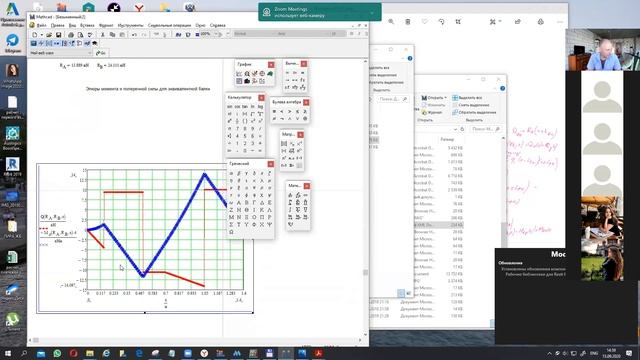Viewport: 640px width, 360px height.
Task: Dismiss the Zoom Meetings webcam notification
Action: [372, 13]
